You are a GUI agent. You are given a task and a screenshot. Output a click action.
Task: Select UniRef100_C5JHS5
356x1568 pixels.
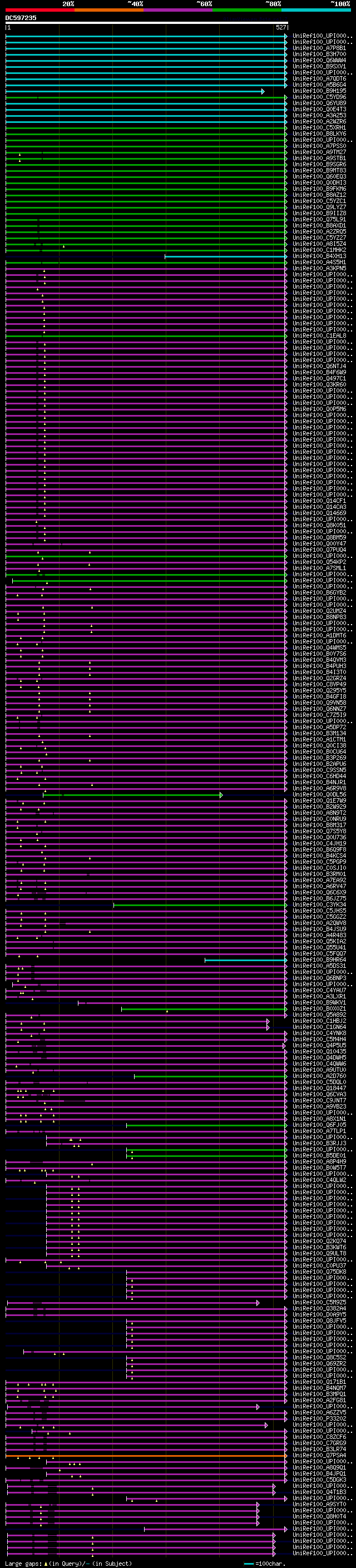point(319,911)
